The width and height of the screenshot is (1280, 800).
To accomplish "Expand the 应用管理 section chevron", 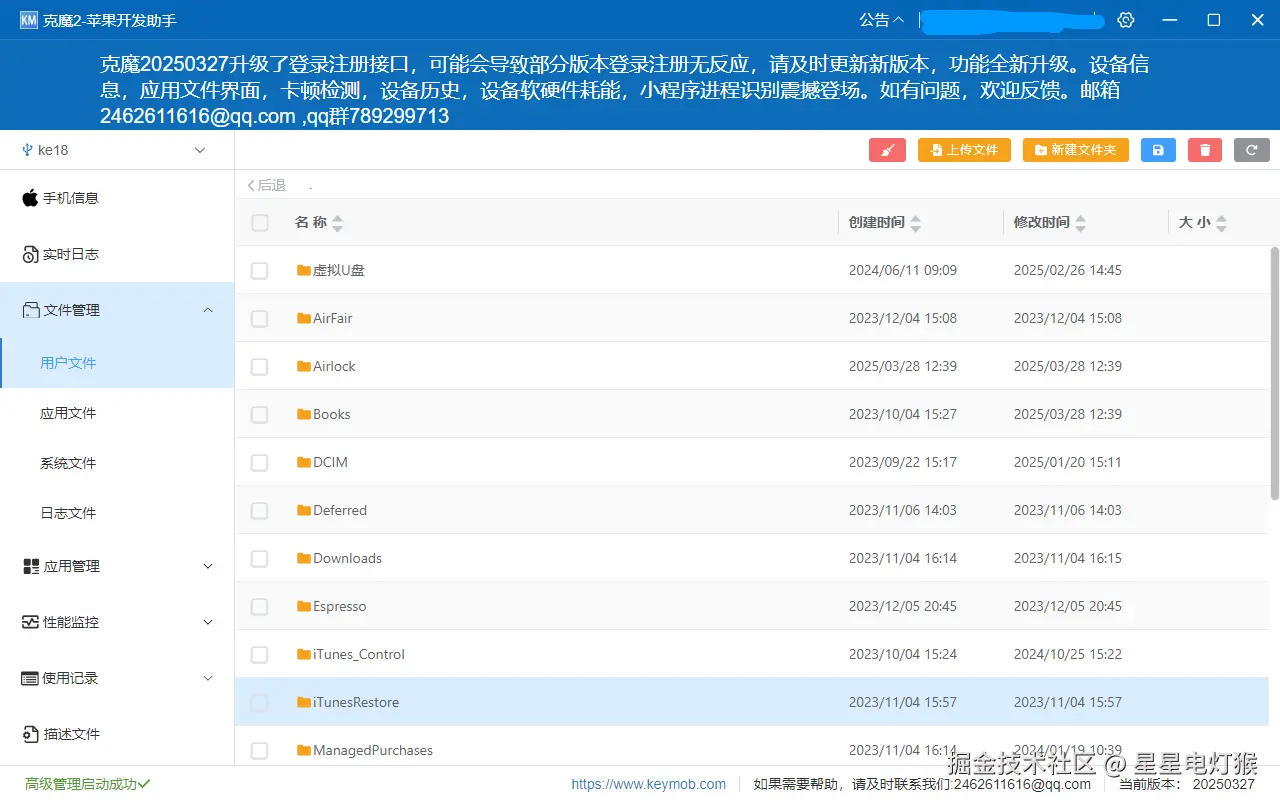I will 208,566.
